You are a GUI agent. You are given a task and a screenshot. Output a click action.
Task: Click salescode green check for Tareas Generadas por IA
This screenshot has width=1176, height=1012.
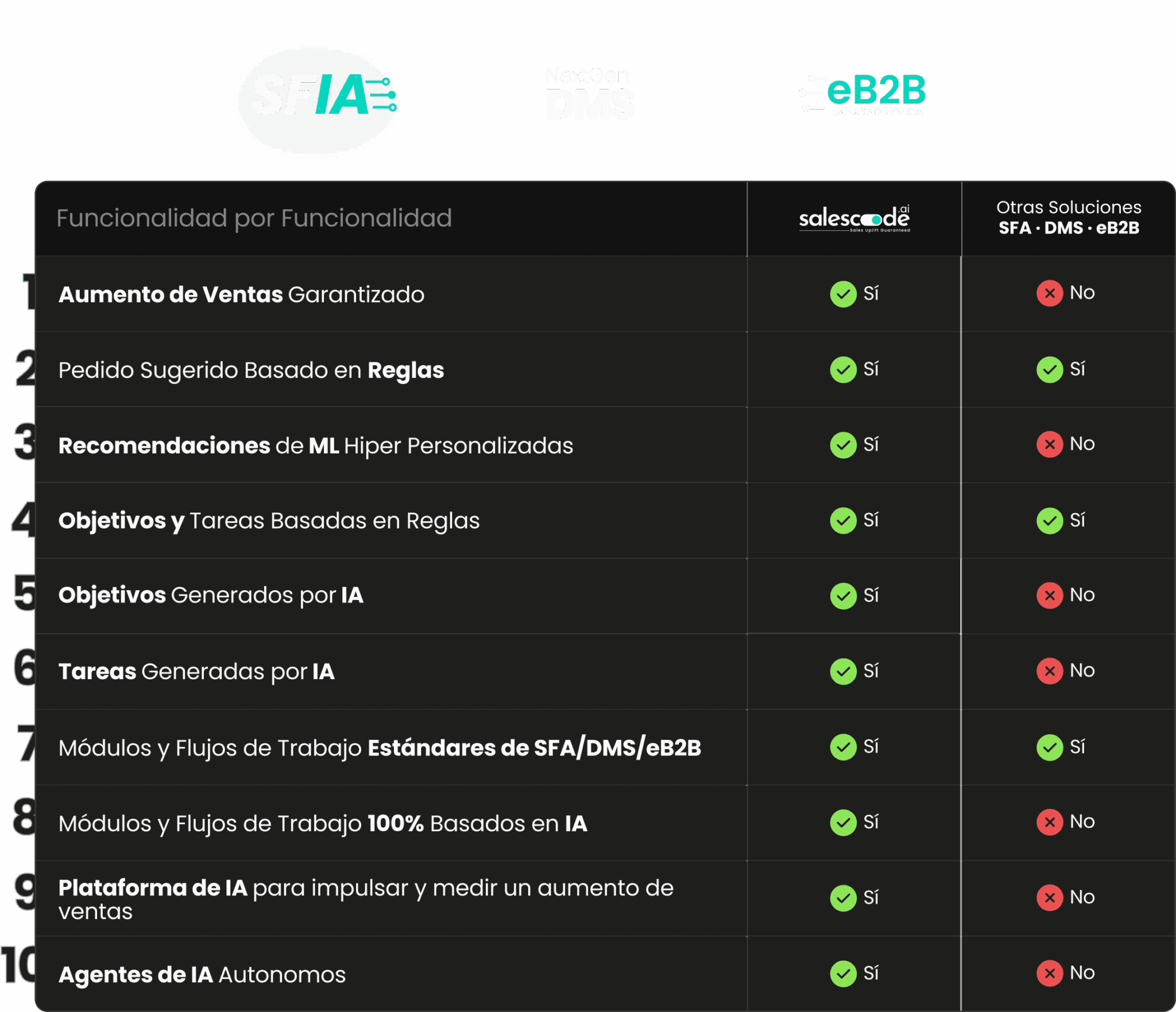[x=843, y=671]
